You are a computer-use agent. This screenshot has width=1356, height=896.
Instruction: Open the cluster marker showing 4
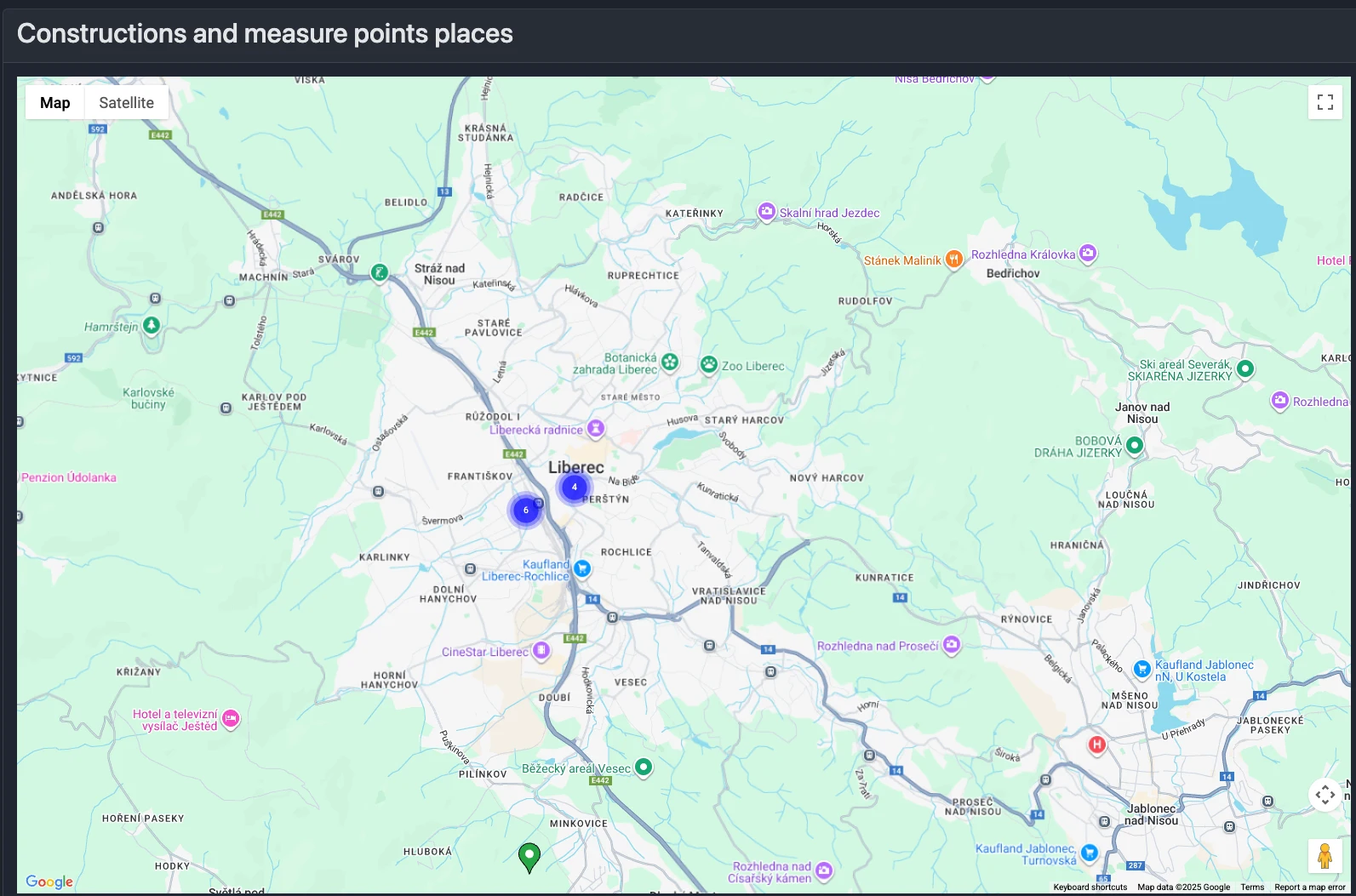pos(575,488)
